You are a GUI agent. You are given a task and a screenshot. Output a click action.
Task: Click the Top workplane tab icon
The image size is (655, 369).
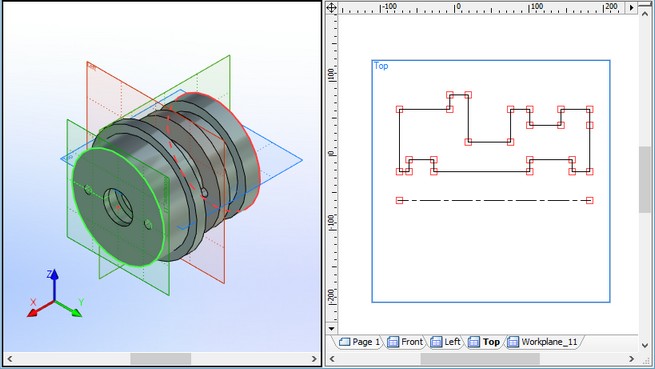(474, 342)
